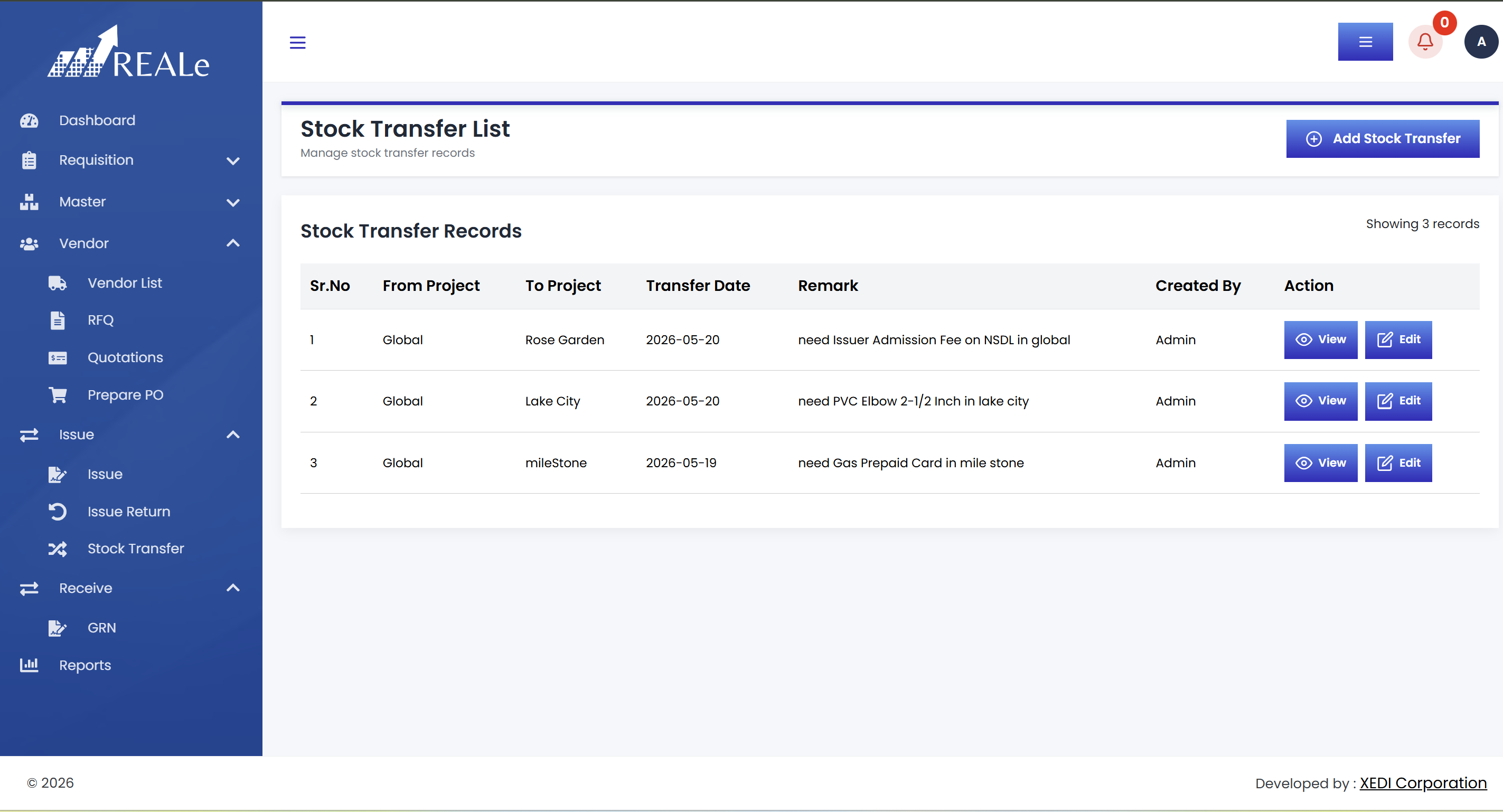Click the RFQ document icon

coord(57,320)
